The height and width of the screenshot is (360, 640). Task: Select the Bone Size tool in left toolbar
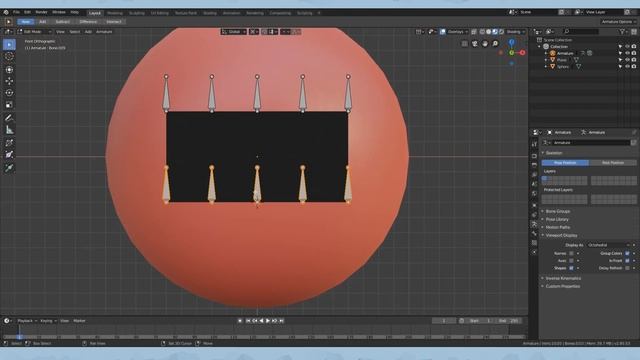(x=9, y=155)
